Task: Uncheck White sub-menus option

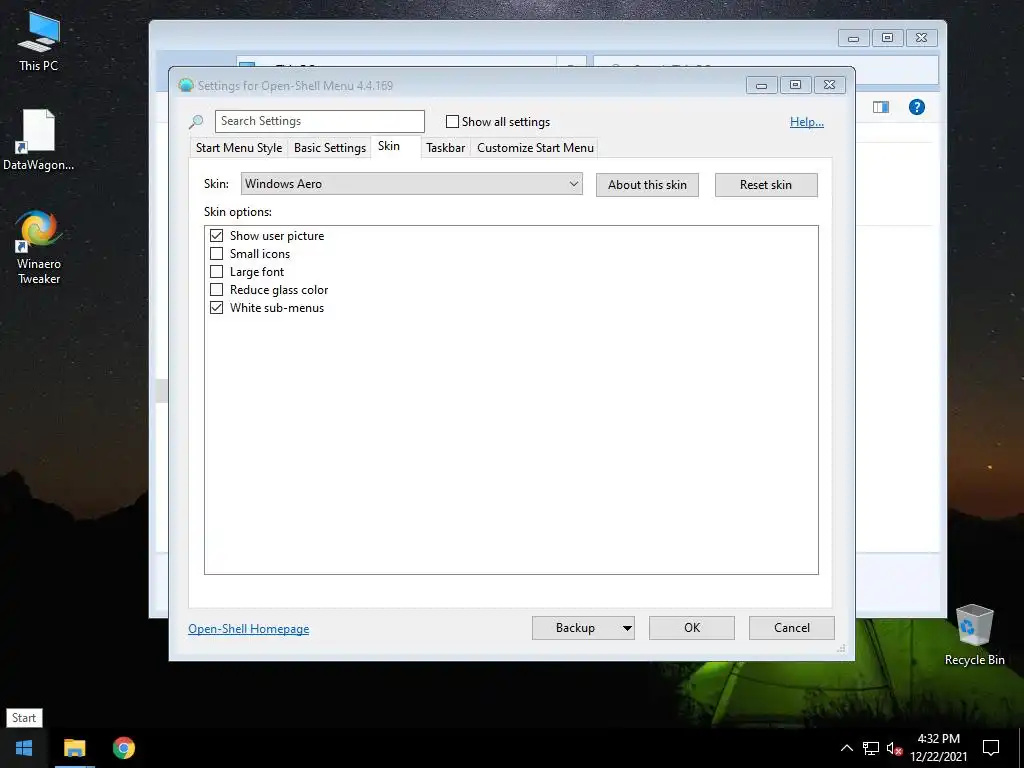Action: [216, 307]
